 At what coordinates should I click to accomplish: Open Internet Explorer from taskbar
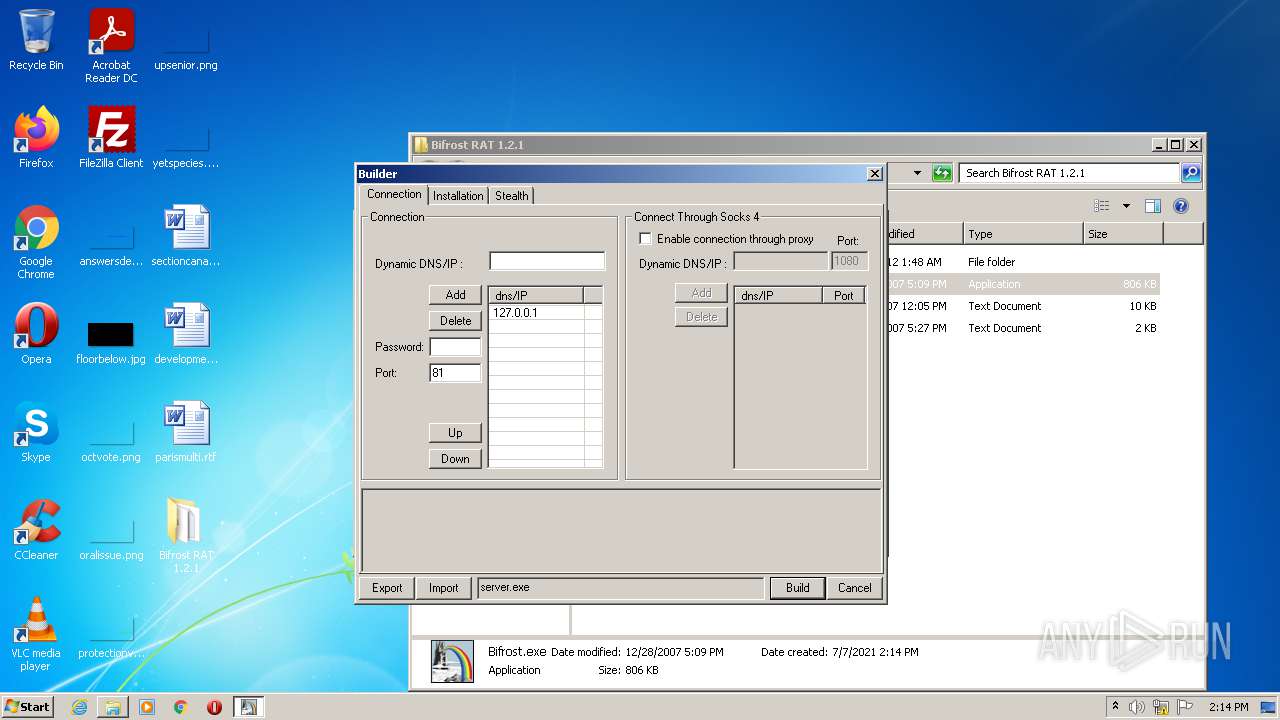[x=79, y=707]
